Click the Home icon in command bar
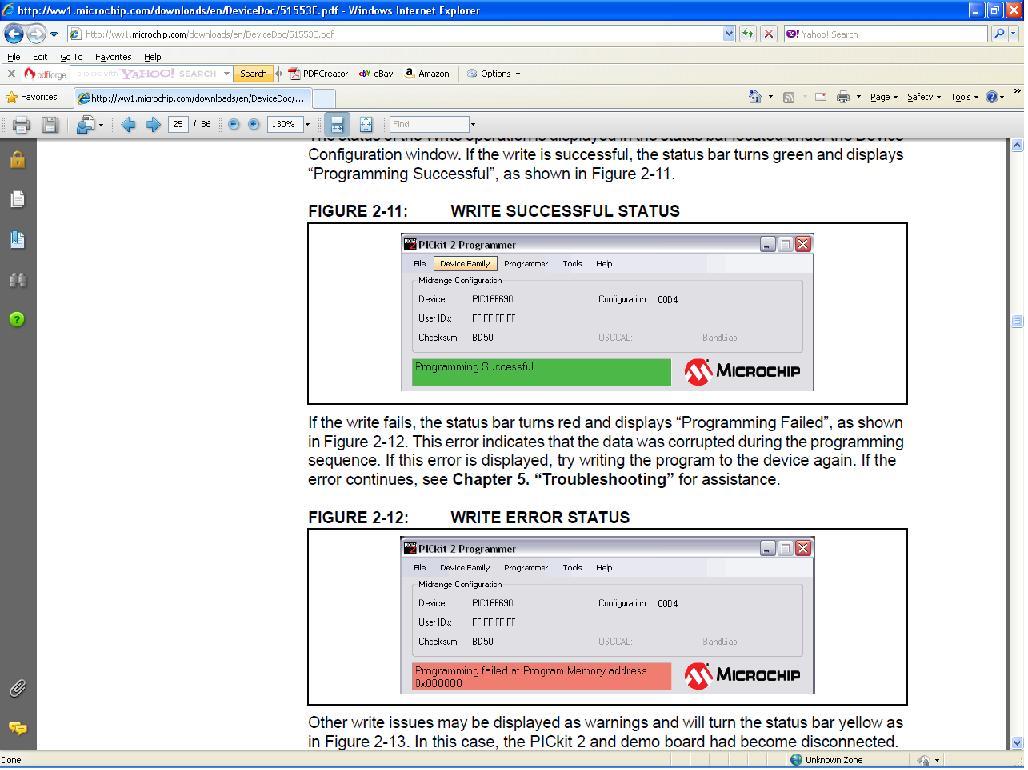 click(x=755, y=97)
